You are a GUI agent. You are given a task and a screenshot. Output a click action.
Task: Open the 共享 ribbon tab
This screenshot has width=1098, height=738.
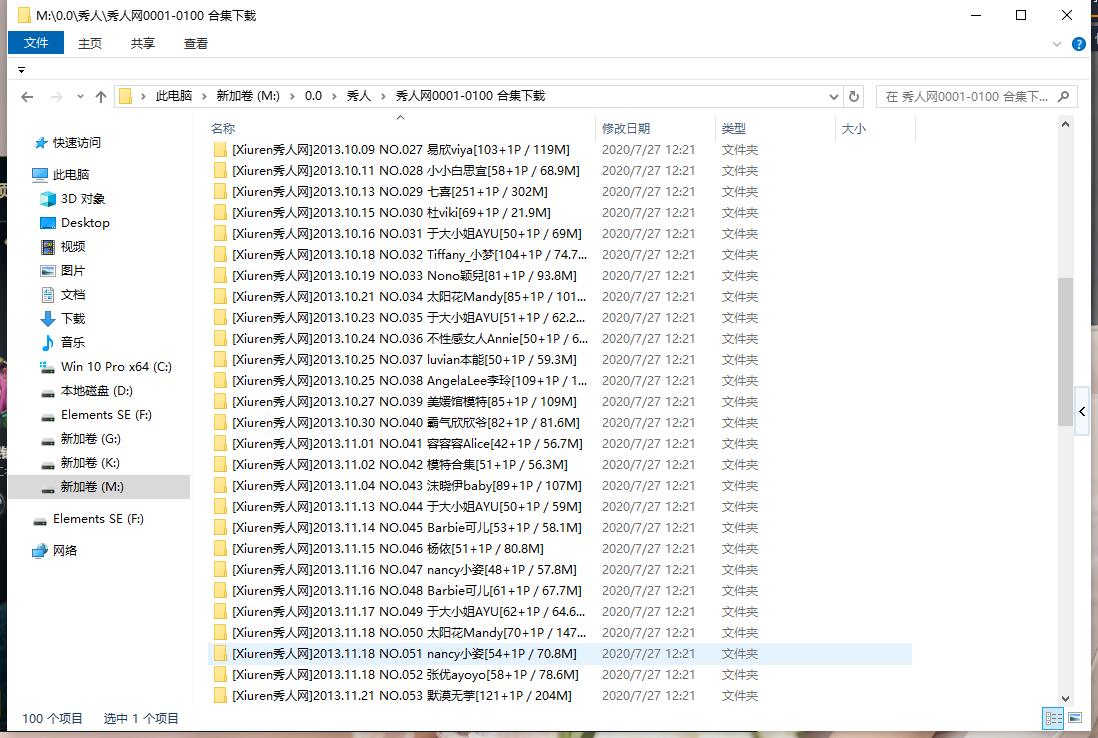[143, 43]
